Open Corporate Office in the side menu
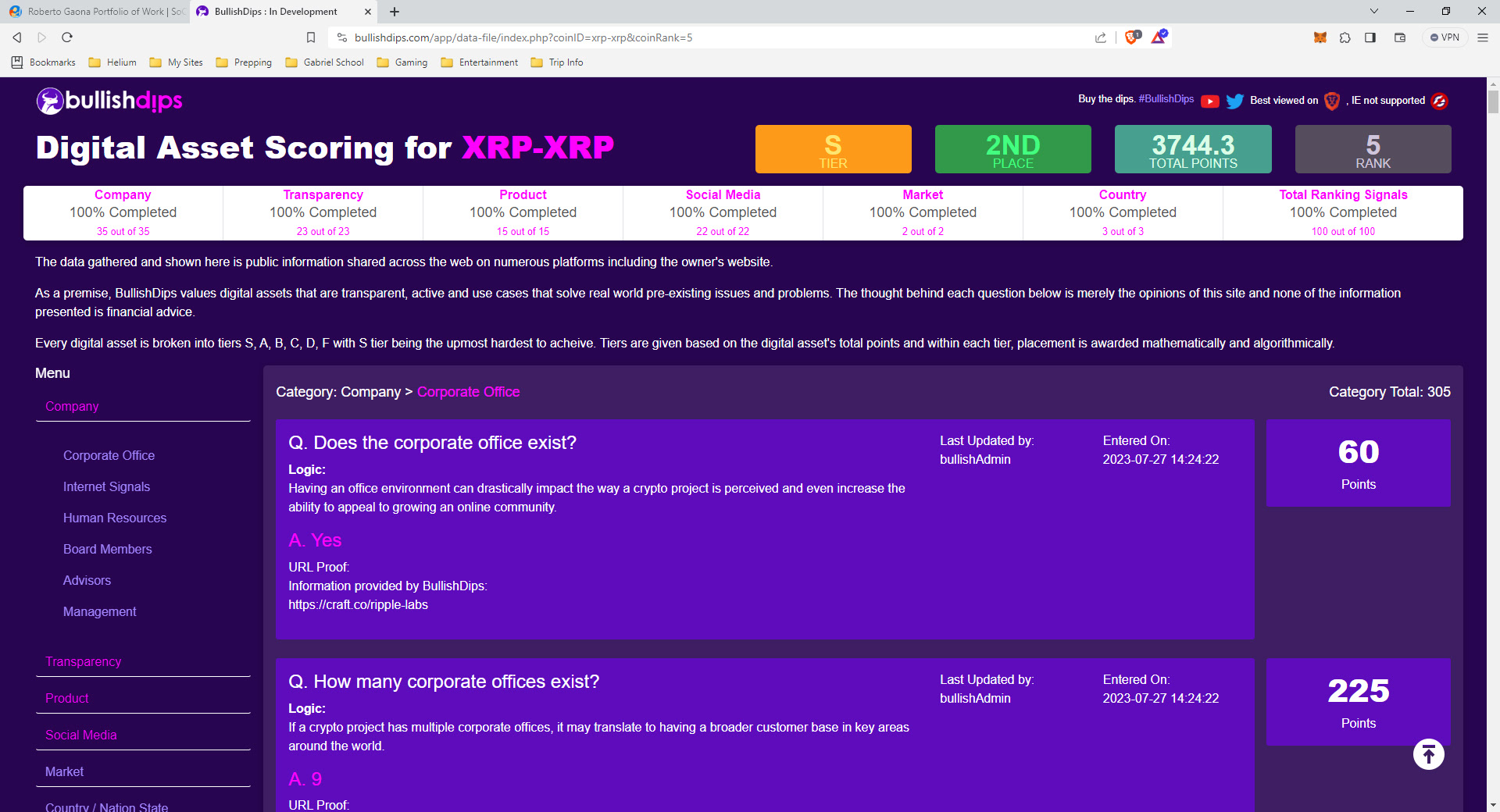The image size is (1500, 812). click(x=109, y=455)
